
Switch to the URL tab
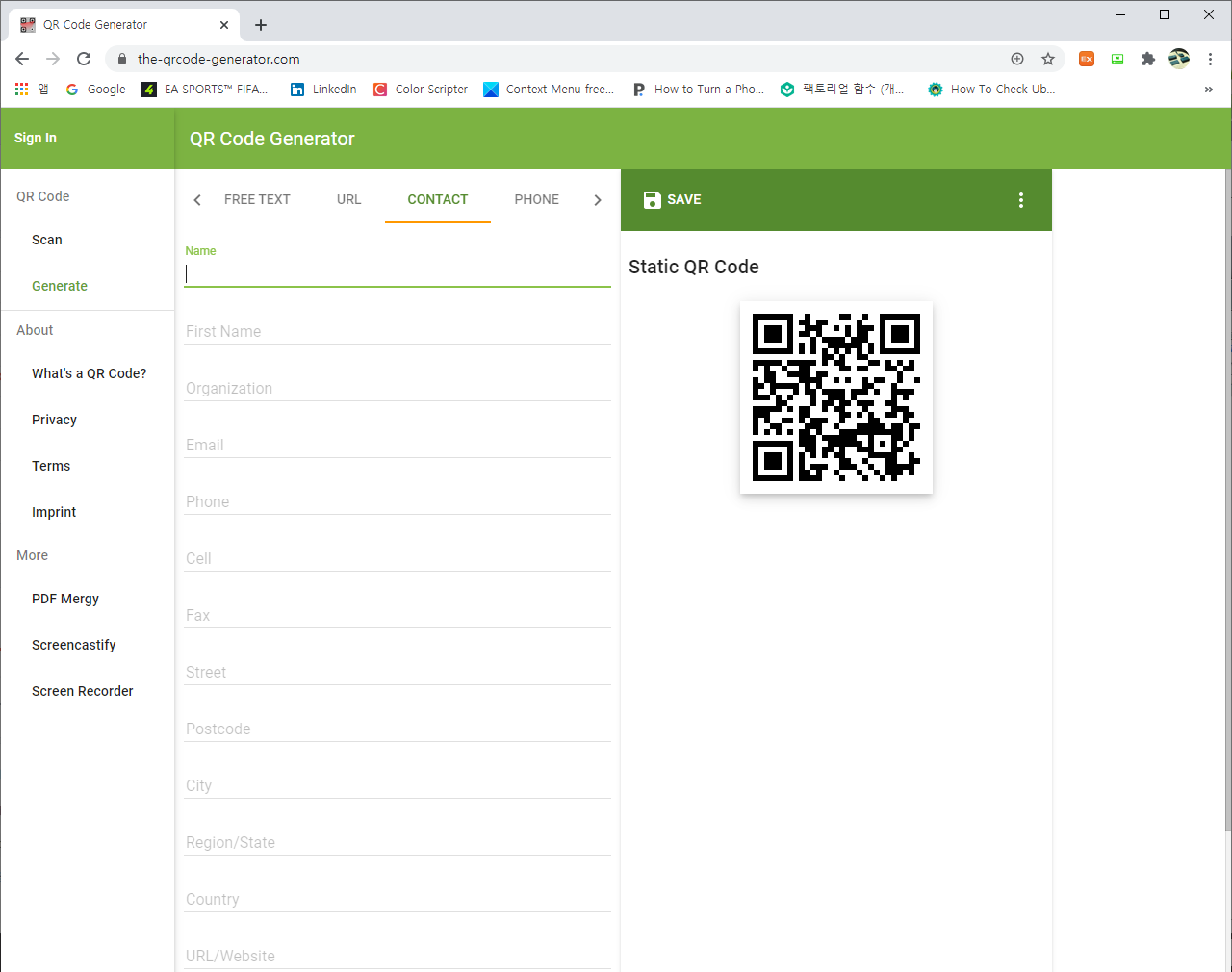(x=348, y=199)
